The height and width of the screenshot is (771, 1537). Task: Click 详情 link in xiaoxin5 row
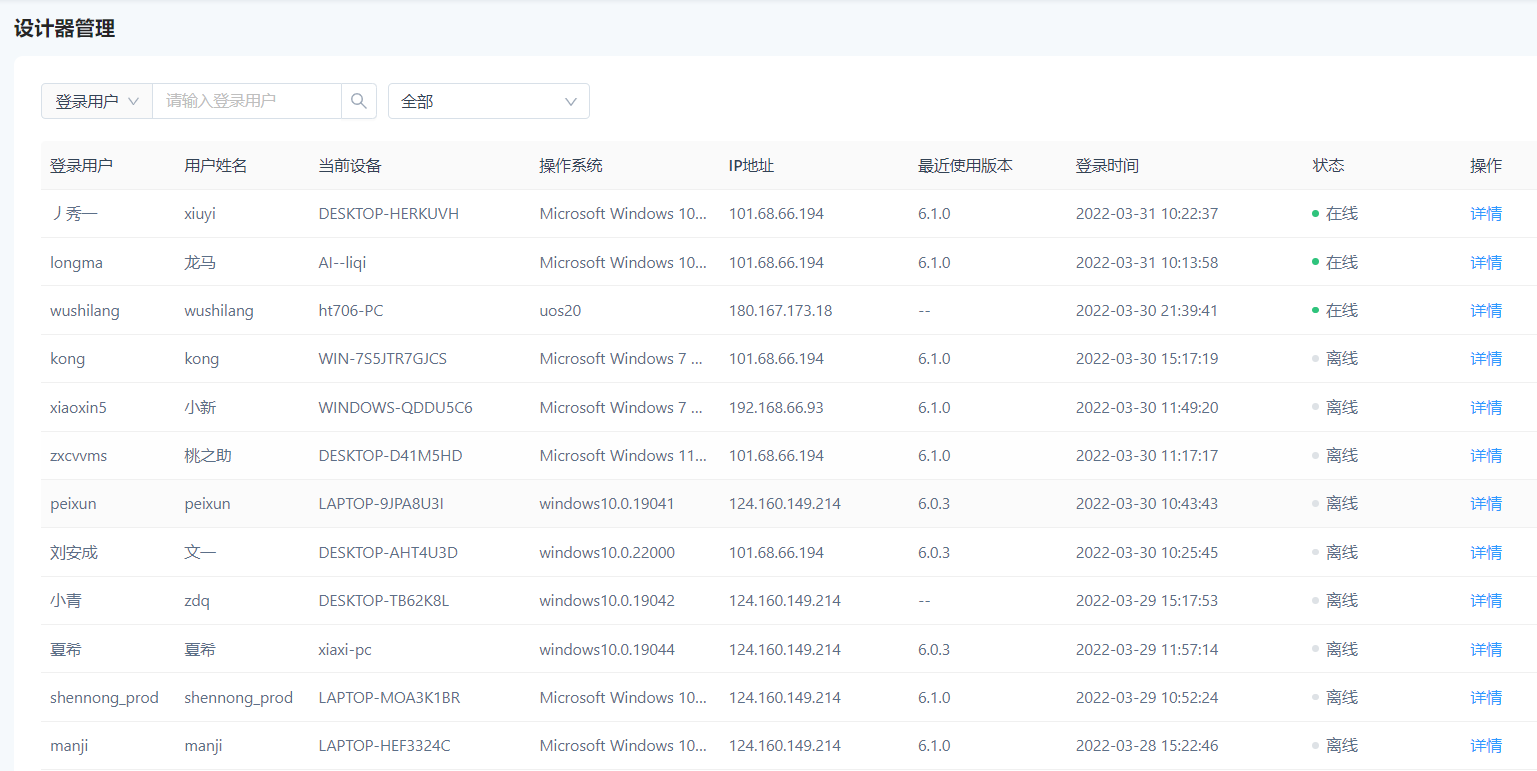(x=1485, y=407)
